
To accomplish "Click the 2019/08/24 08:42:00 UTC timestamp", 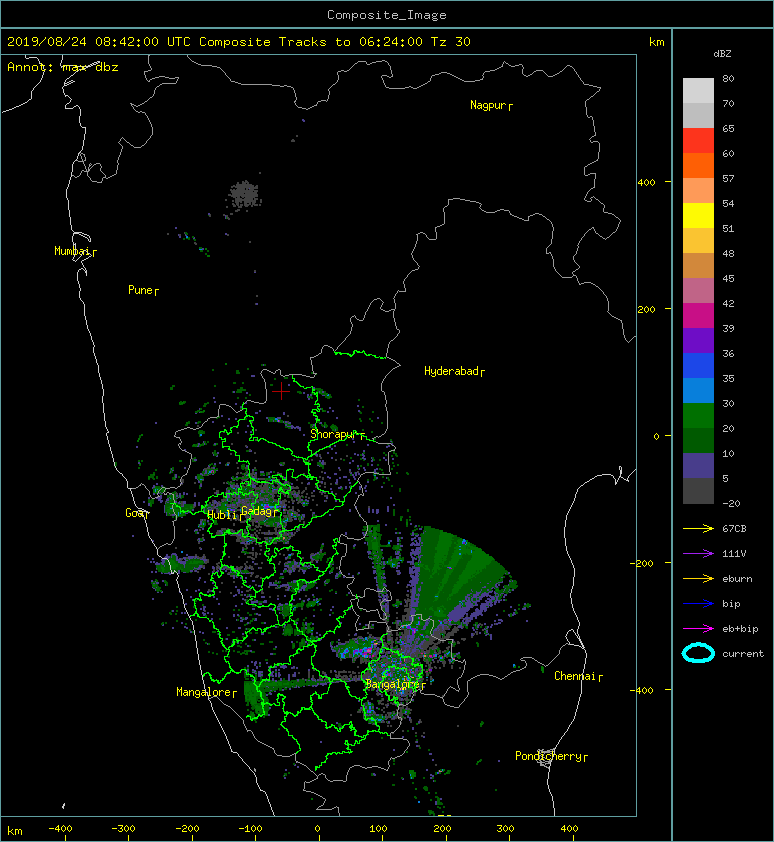I will coord(99,42).
